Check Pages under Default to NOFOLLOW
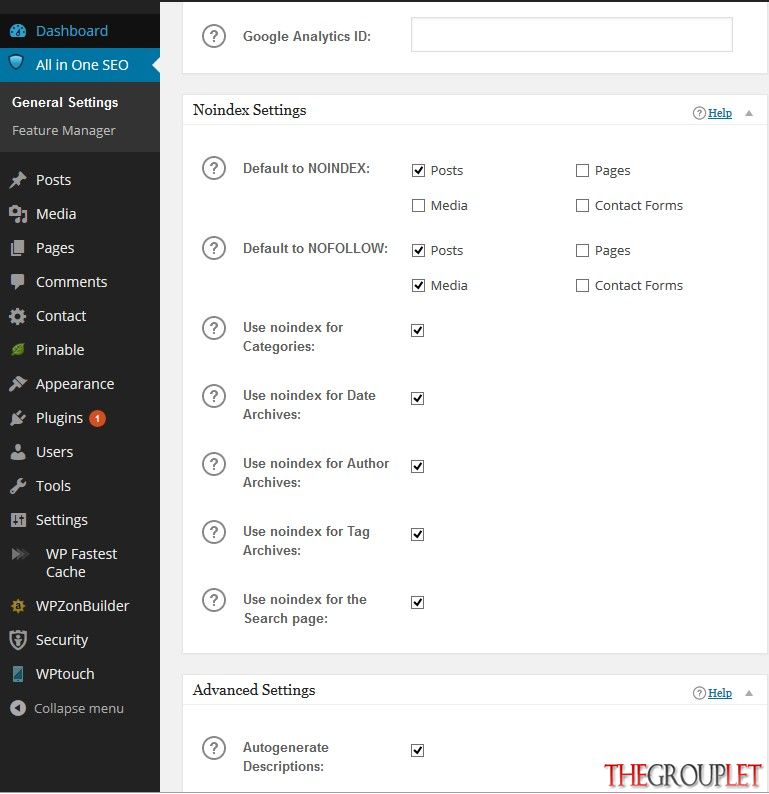 click(x=582, y=250)
